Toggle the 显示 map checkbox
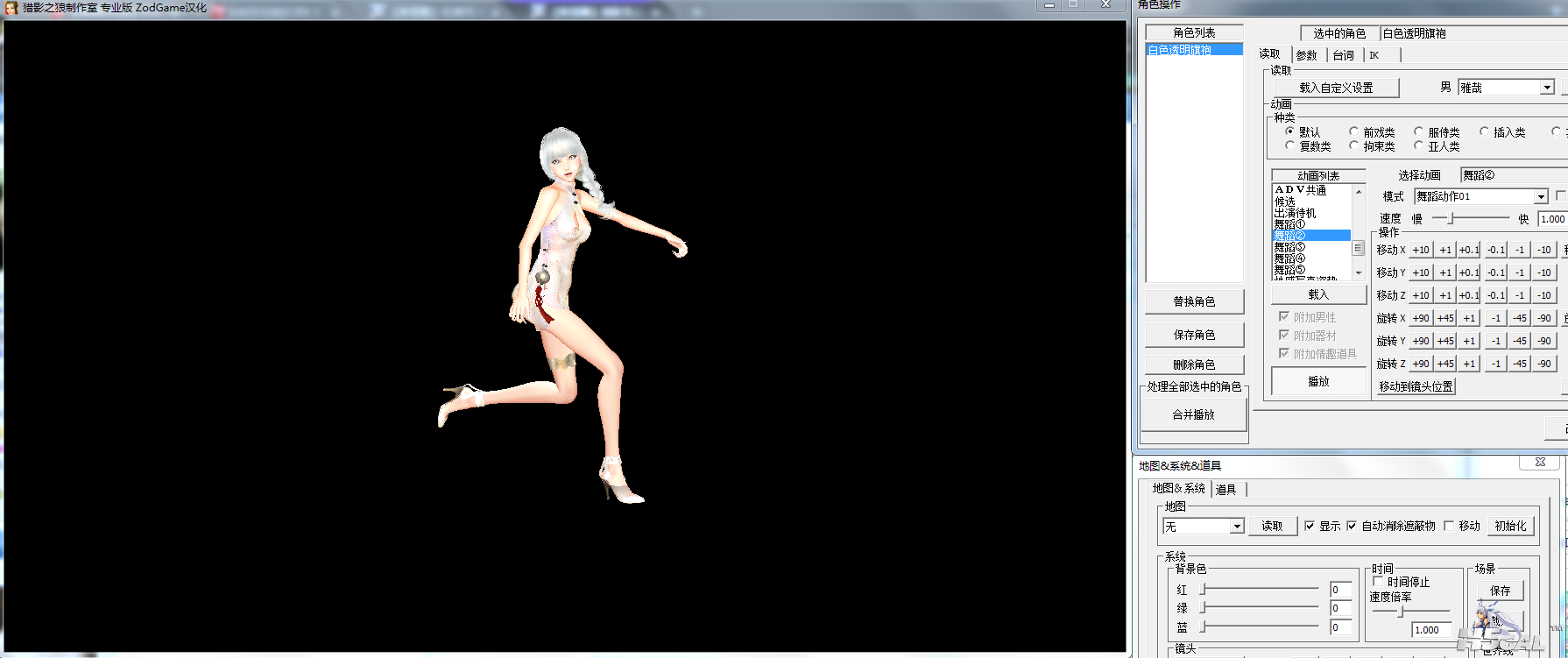The height and width of the screenshot is (658, 1568). click(x=1310, y=526)
